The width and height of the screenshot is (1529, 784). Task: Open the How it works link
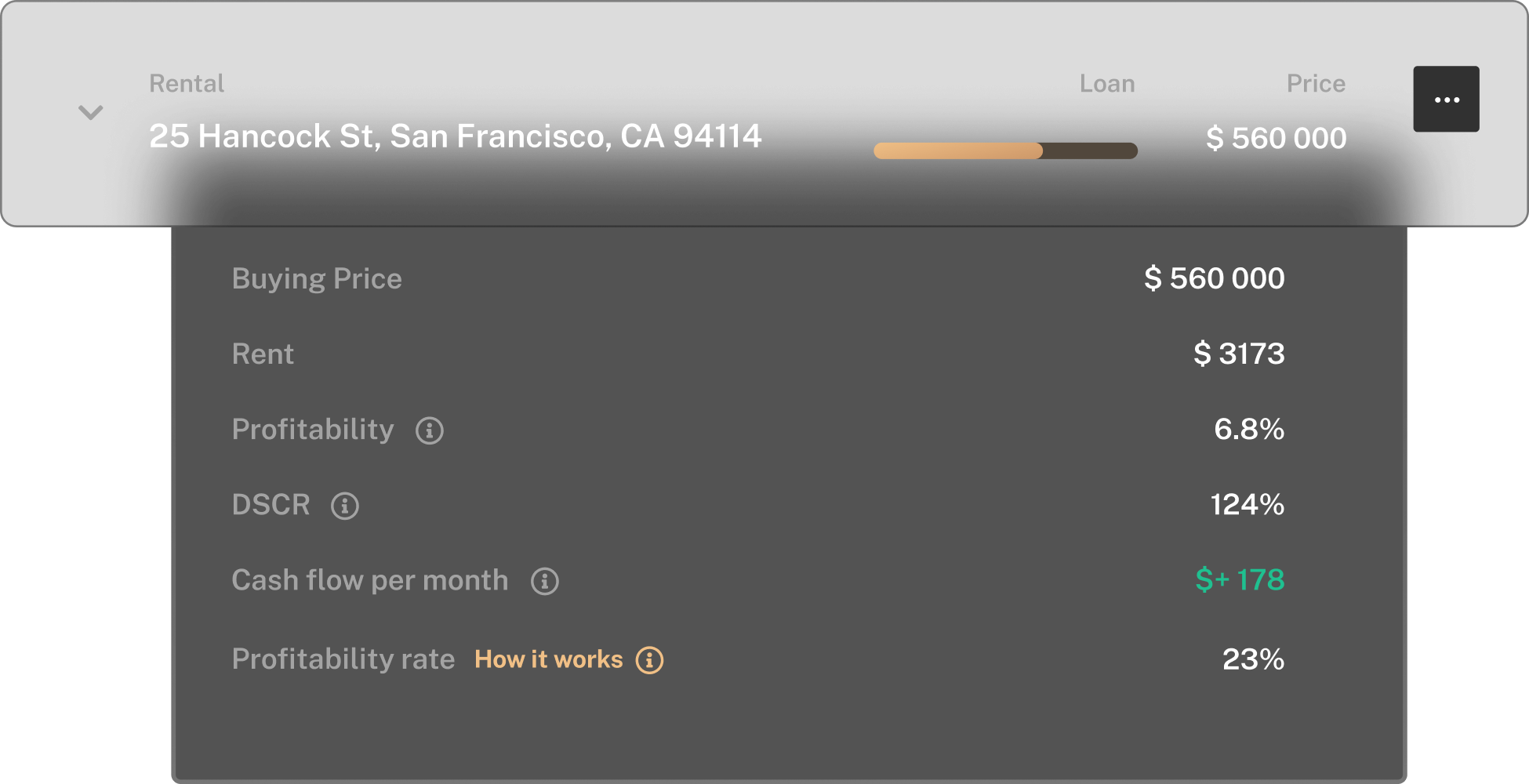(548, 659)
